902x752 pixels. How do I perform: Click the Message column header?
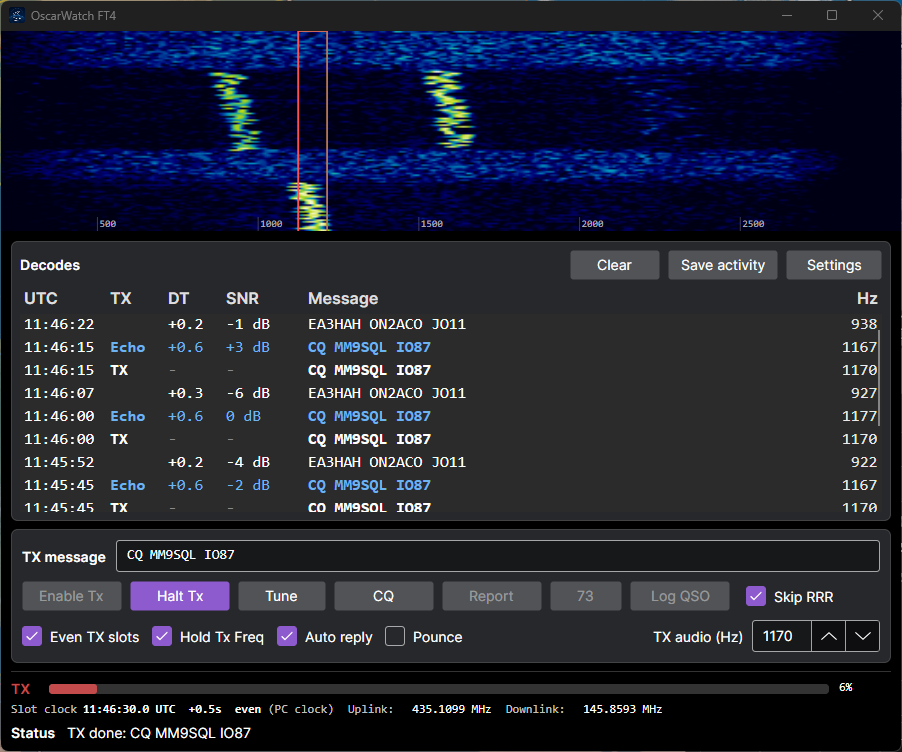click(x=343, y=299)
